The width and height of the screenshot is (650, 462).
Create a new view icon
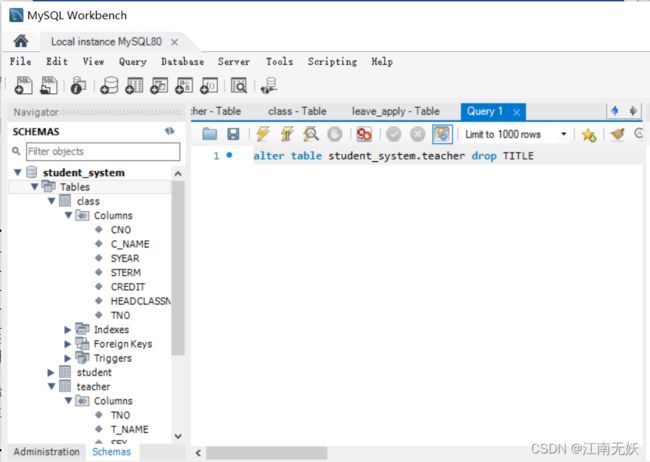(x=159, y=85)
